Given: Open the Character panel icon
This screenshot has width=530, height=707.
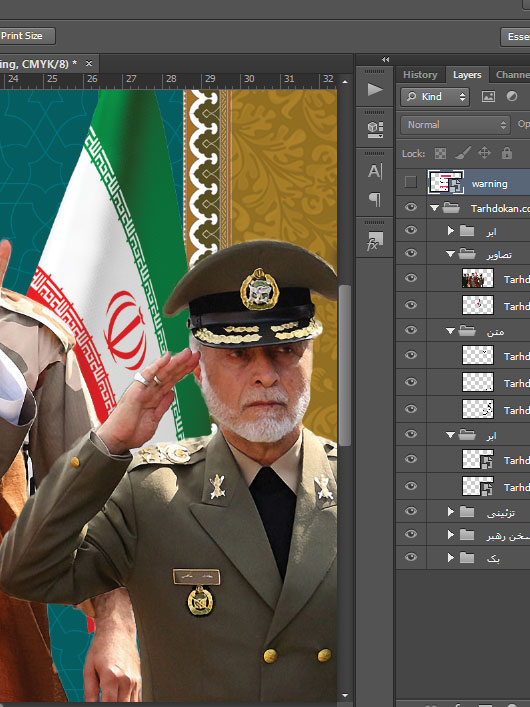Looking at the screenshot, I should pos(374,171).
